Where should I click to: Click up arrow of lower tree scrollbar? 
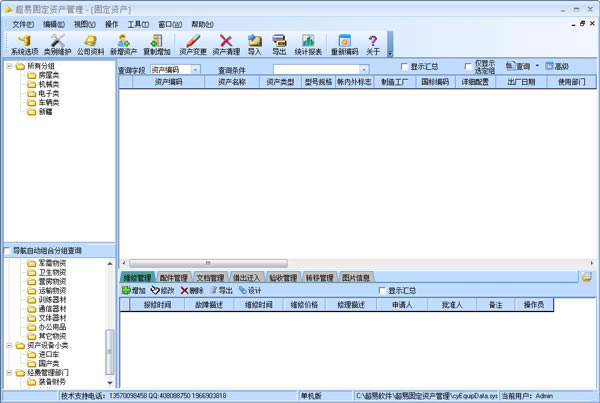[110, 263]
